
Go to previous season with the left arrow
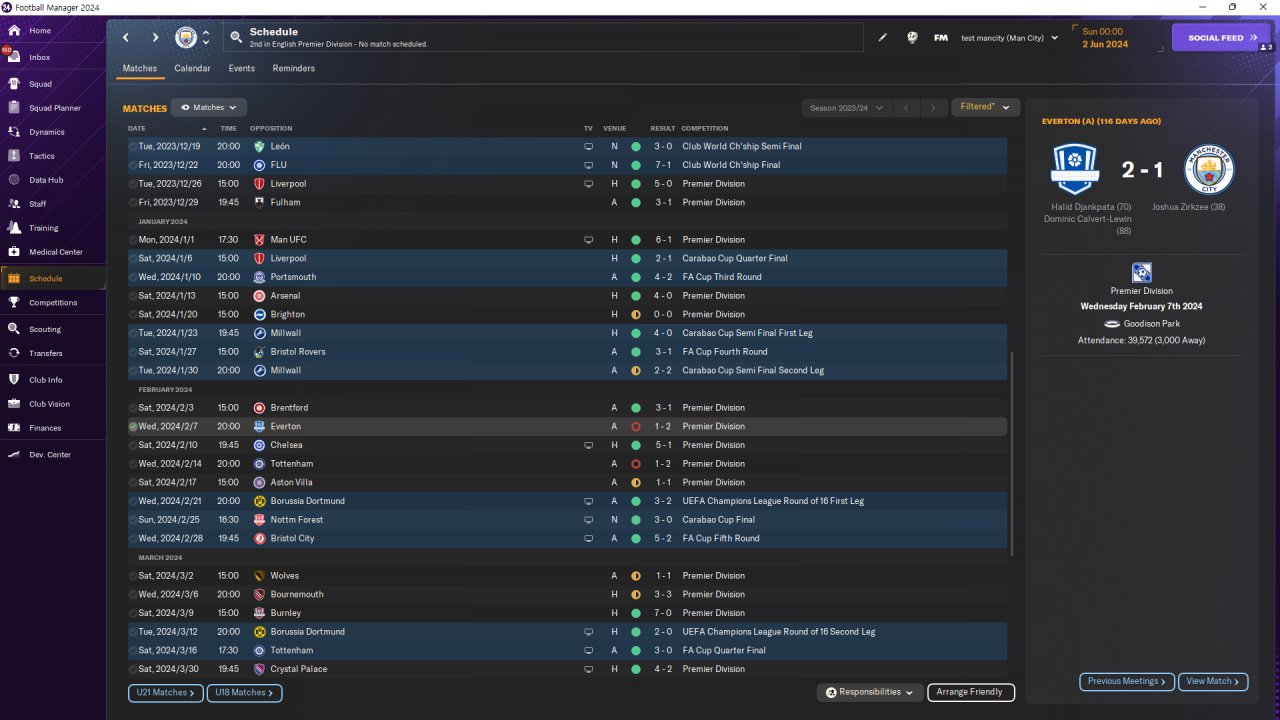(906, 107)
